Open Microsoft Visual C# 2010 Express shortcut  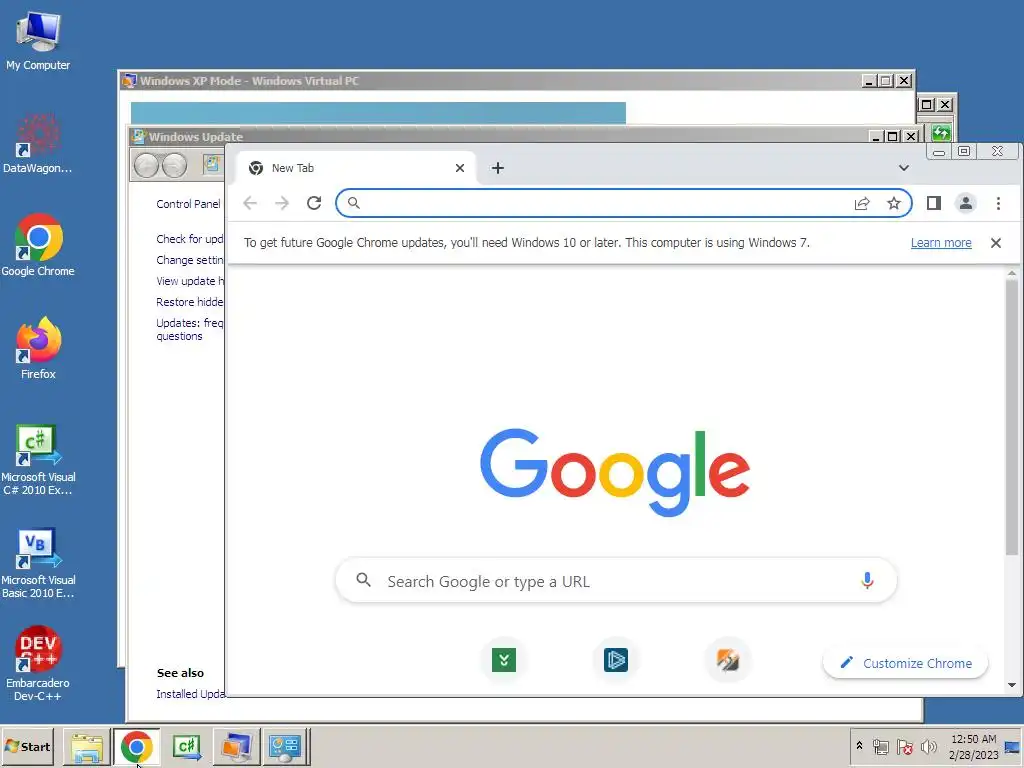point(38,460)
